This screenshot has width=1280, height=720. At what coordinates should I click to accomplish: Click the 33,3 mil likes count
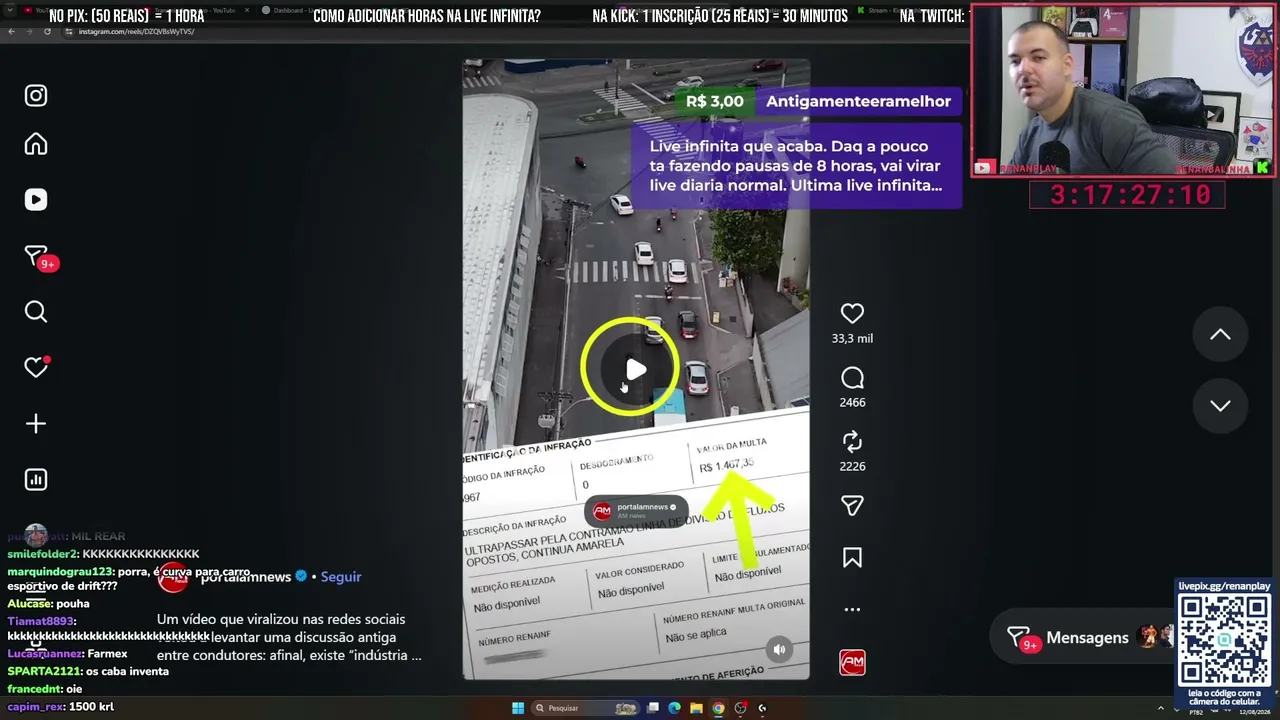pos(852,339)
